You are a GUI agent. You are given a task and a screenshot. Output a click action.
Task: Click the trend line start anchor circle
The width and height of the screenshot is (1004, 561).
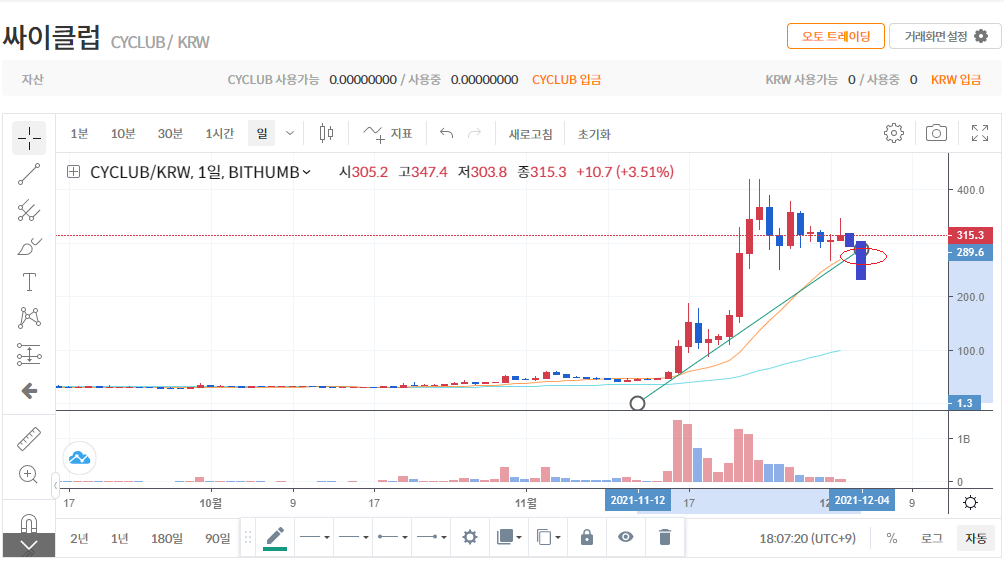tap(637, 403)
